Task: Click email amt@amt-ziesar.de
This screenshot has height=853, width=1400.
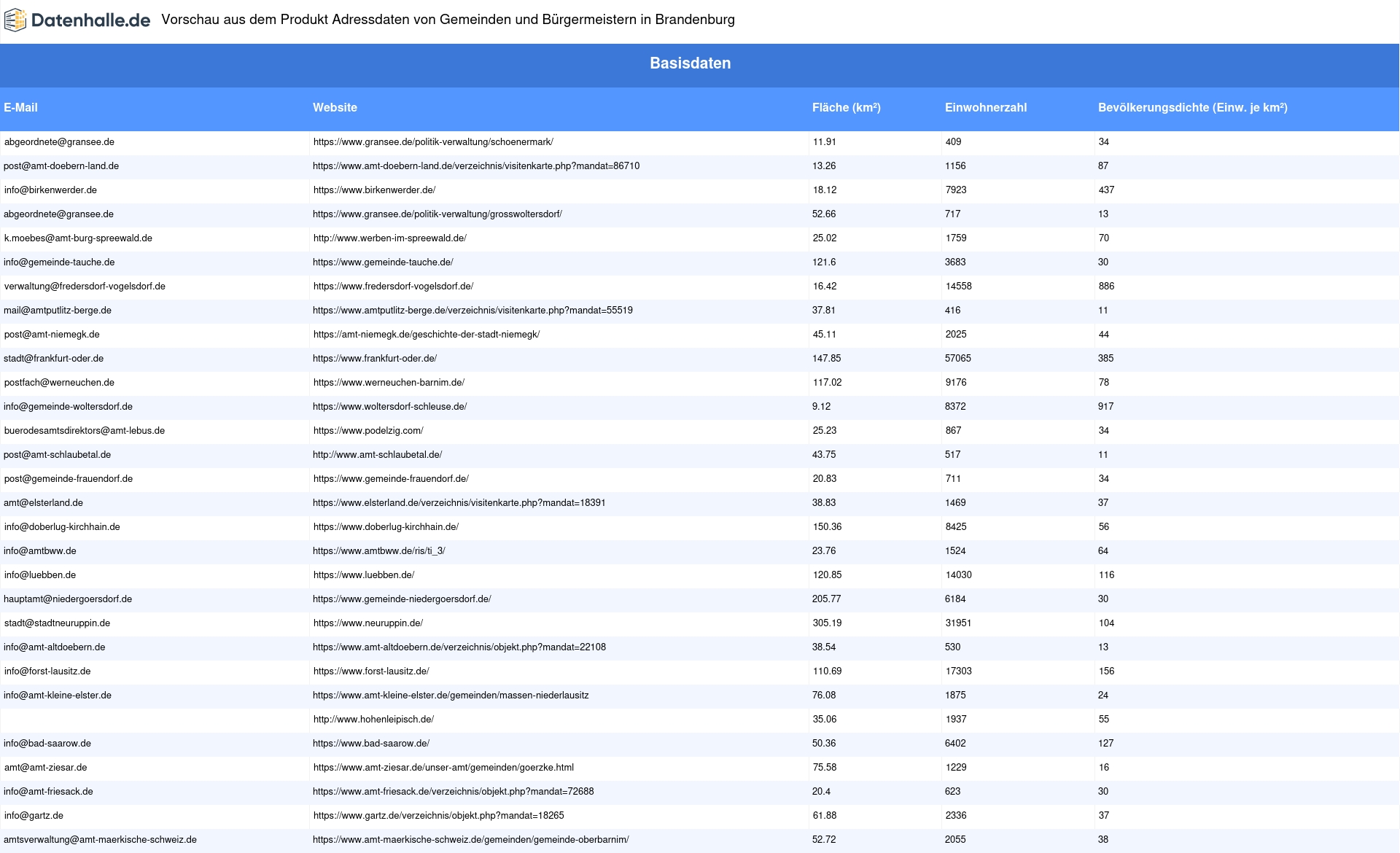Action: coord(45,768)
